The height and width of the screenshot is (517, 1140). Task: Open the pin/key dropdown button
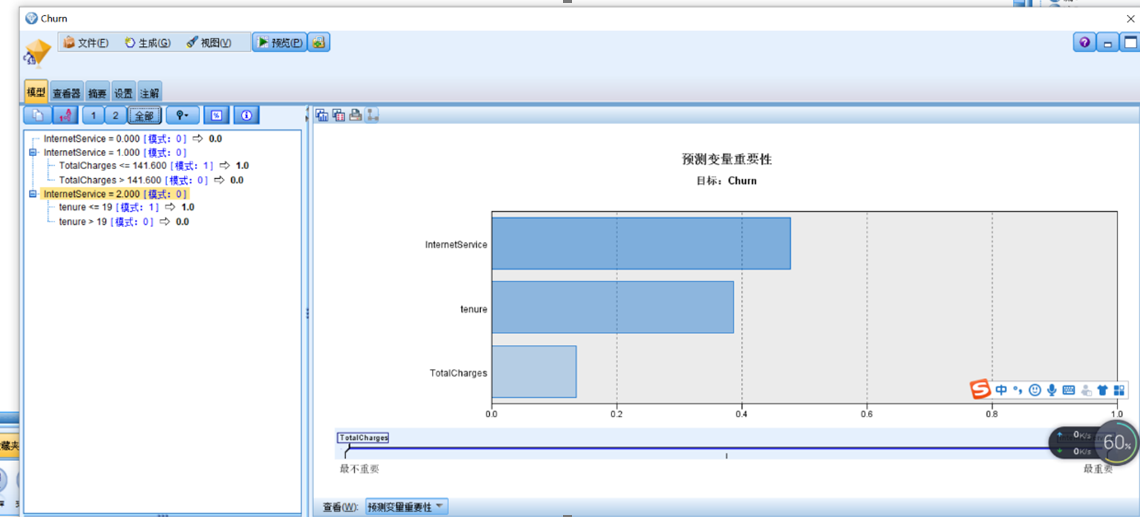[x=182, y=115]
